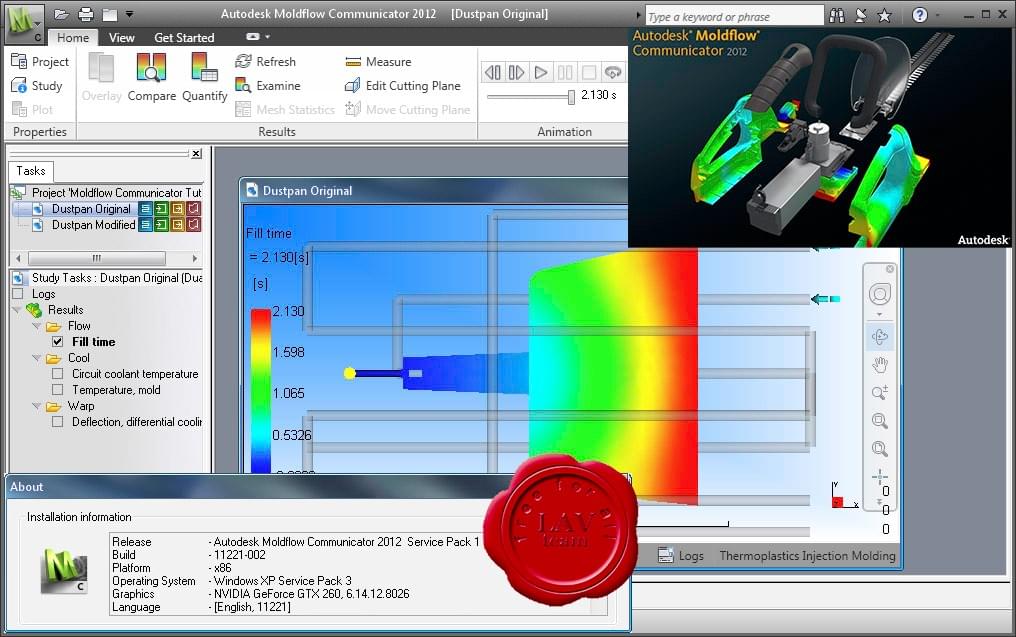Screen dimensions: 1016x637
Task: Open the steering wheel navigation tool
Action: [880, 294]
